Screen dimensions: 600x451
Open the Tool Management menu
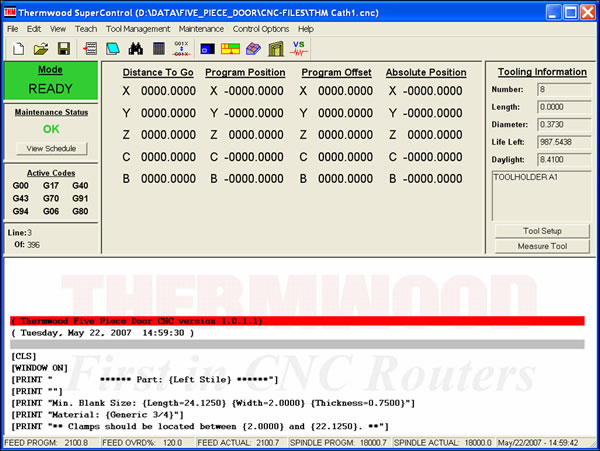pyautogui.click(x=138, y=29)
